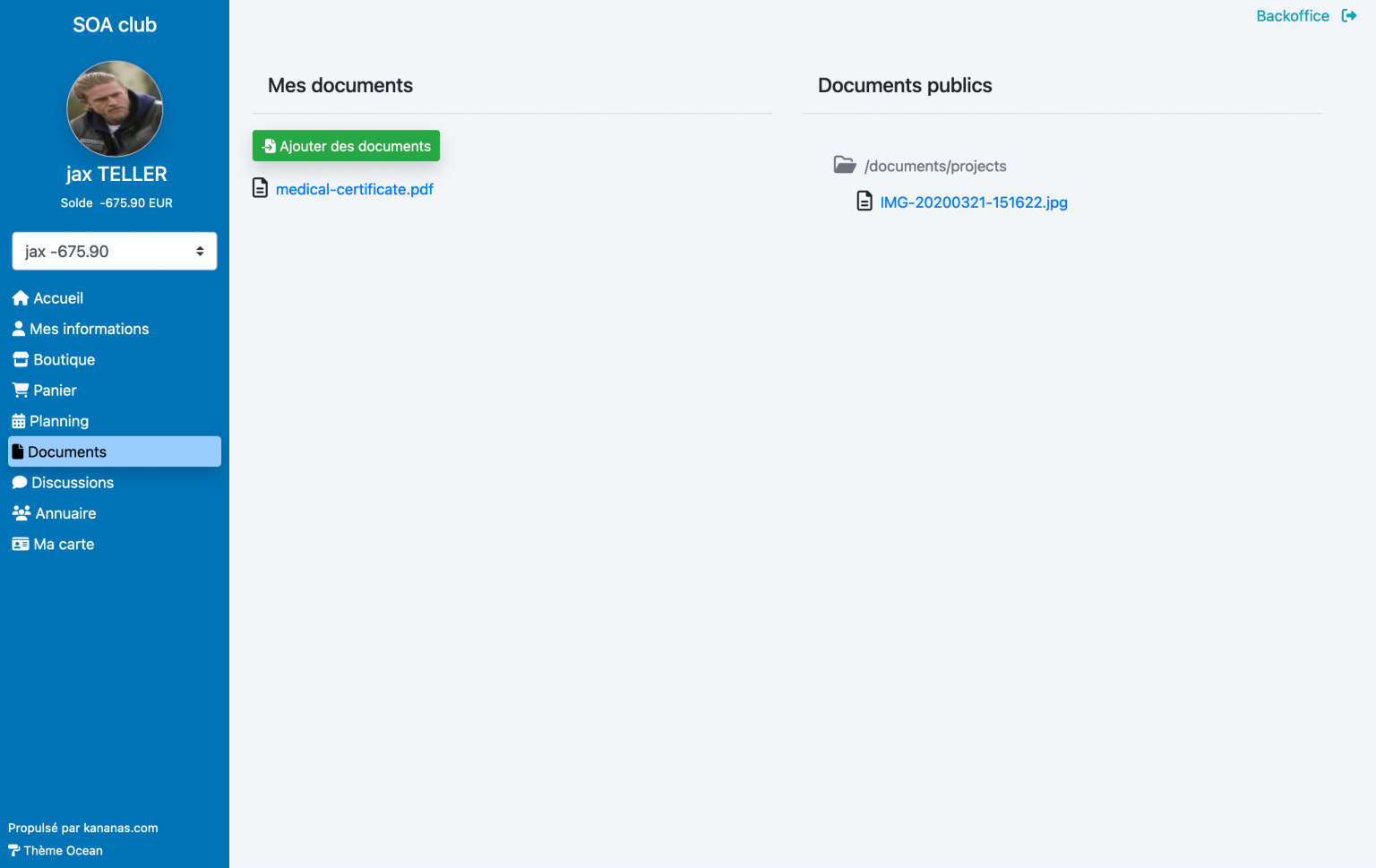Click the cart icon beside Panier
The width and height of the screenshot is (1376, 868).
click(20, 391)
